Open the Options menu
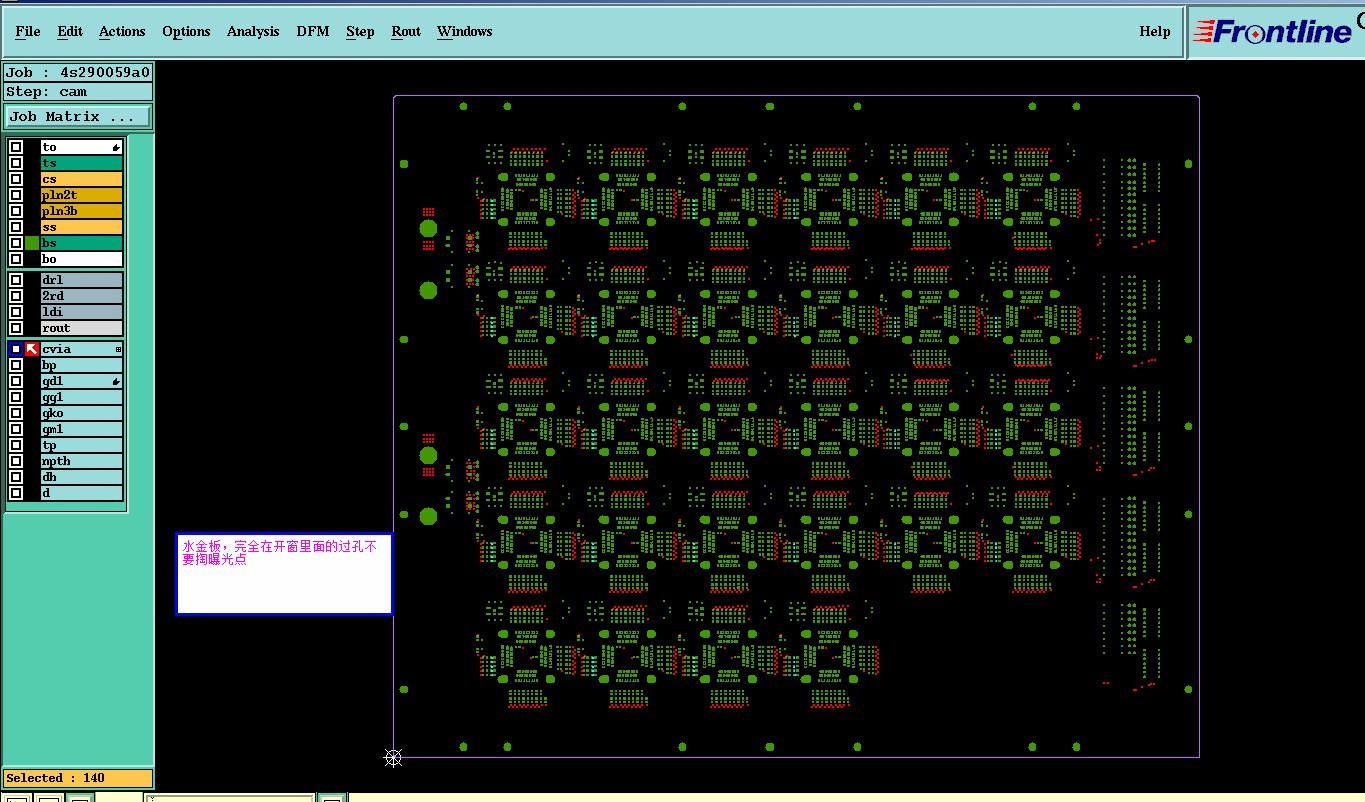This screenshot has width=1365, height=802. pyautogui.click(x=186, y=31)
